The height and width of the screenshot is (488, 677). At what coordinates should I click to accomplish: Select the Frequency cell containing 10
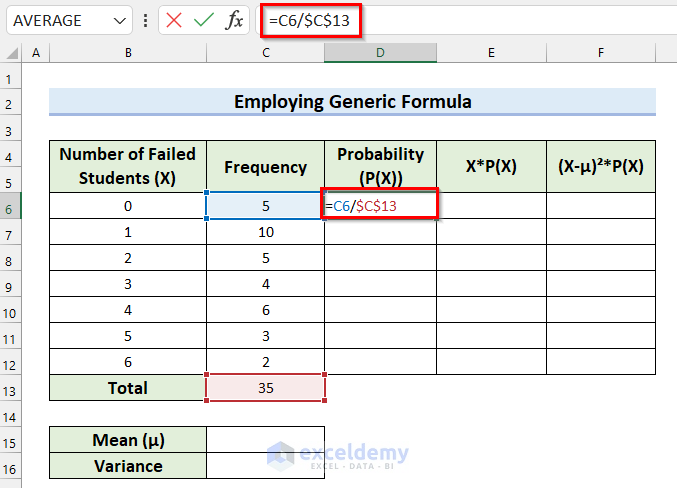265,232
